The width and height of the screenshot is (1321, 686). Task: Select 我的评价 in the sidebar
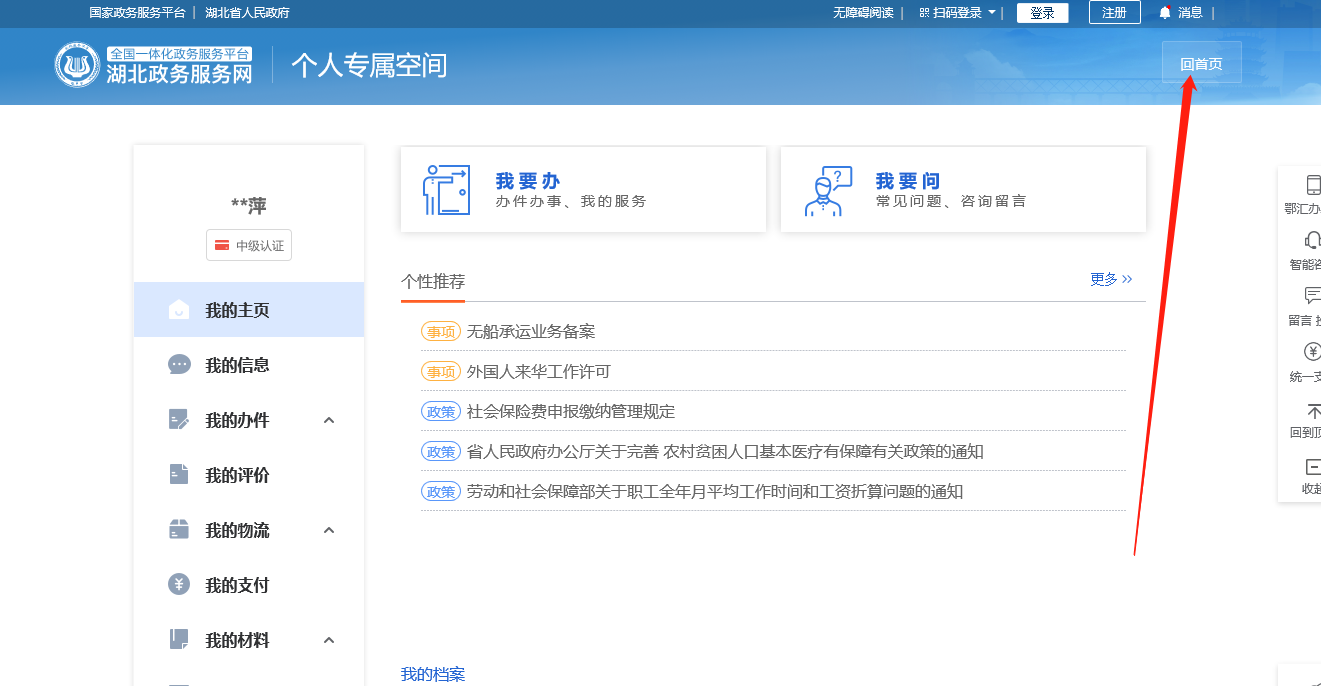[249, 475]
